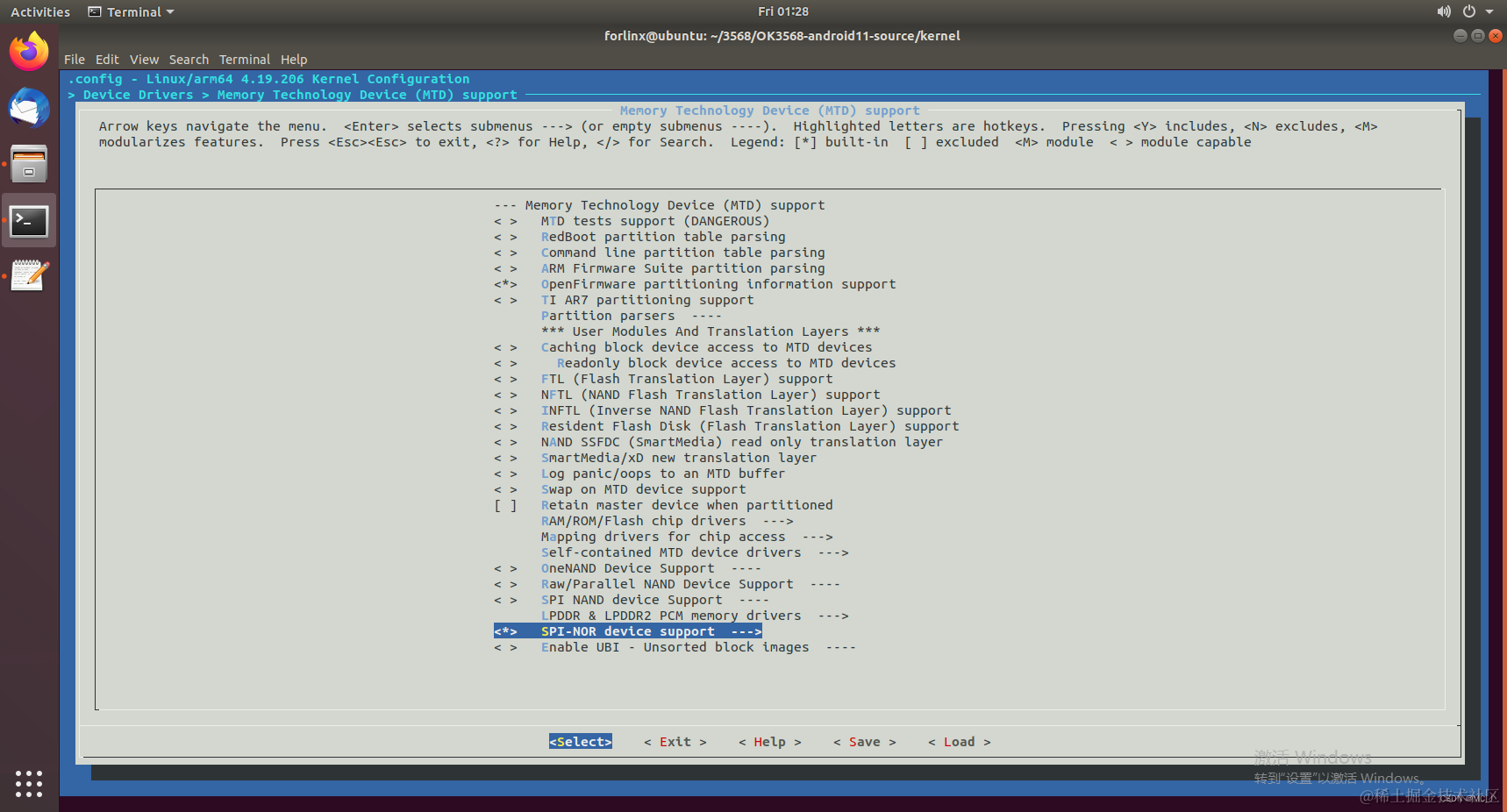Image resolution: width=1507 pixels, height=812 pixels.
Task: Switch to the Terminal dock icon
Action: (x=29, y=221)
